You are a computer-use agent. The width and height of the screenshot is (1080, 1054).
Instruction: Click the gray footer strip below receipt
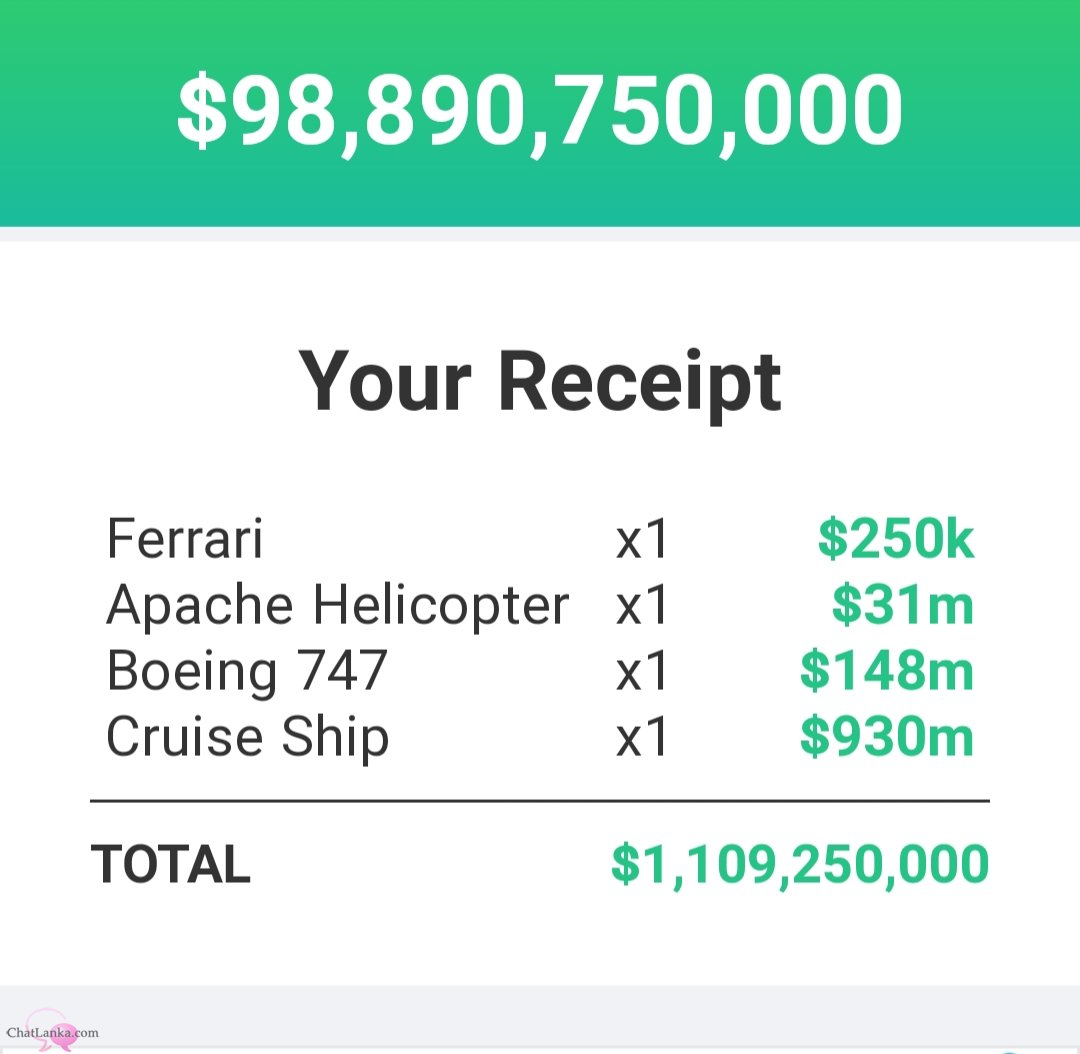(x=540, y=1019)
